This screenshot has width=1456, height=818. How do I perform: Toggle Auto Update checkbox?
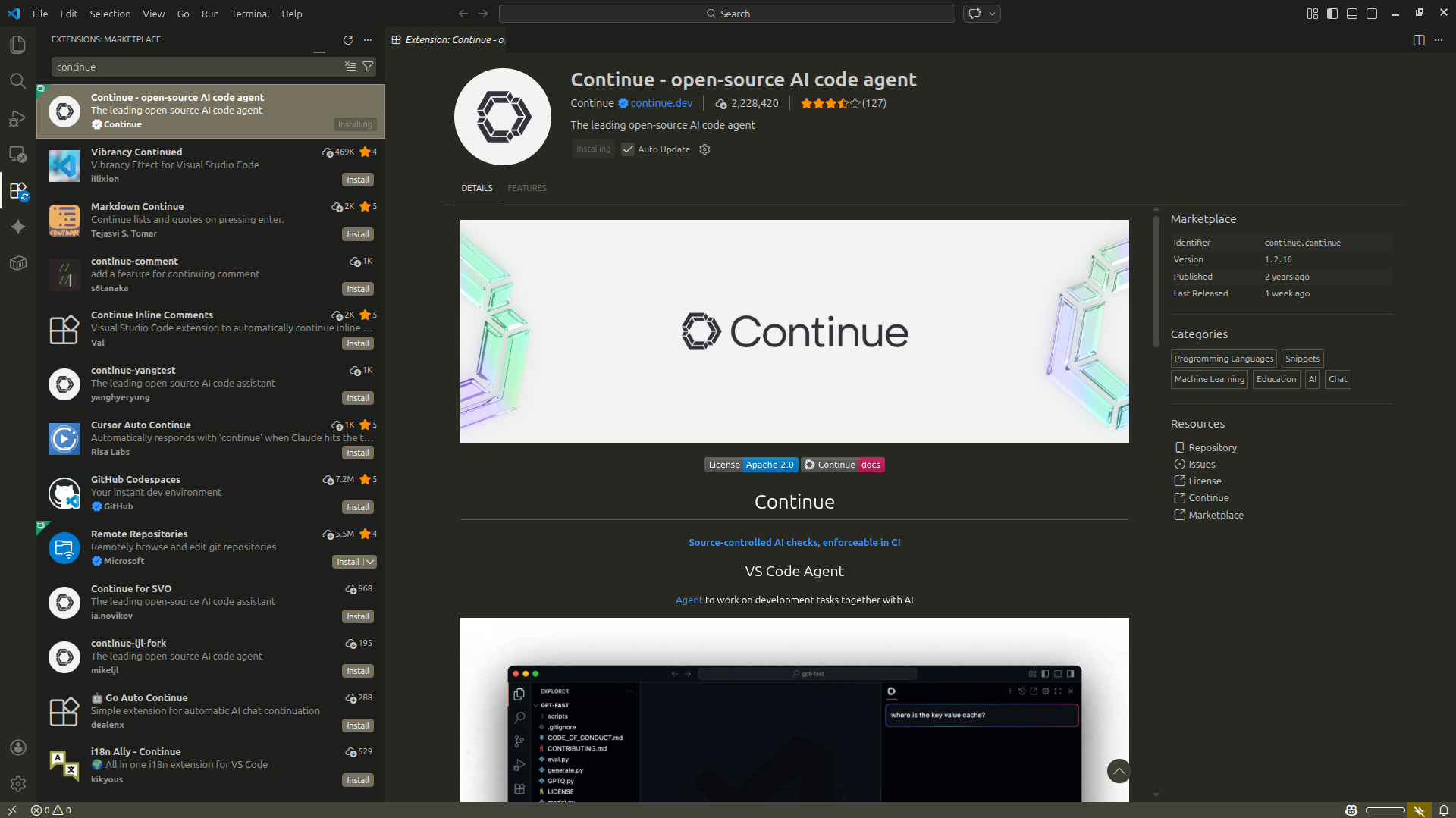tap(628, 149)
